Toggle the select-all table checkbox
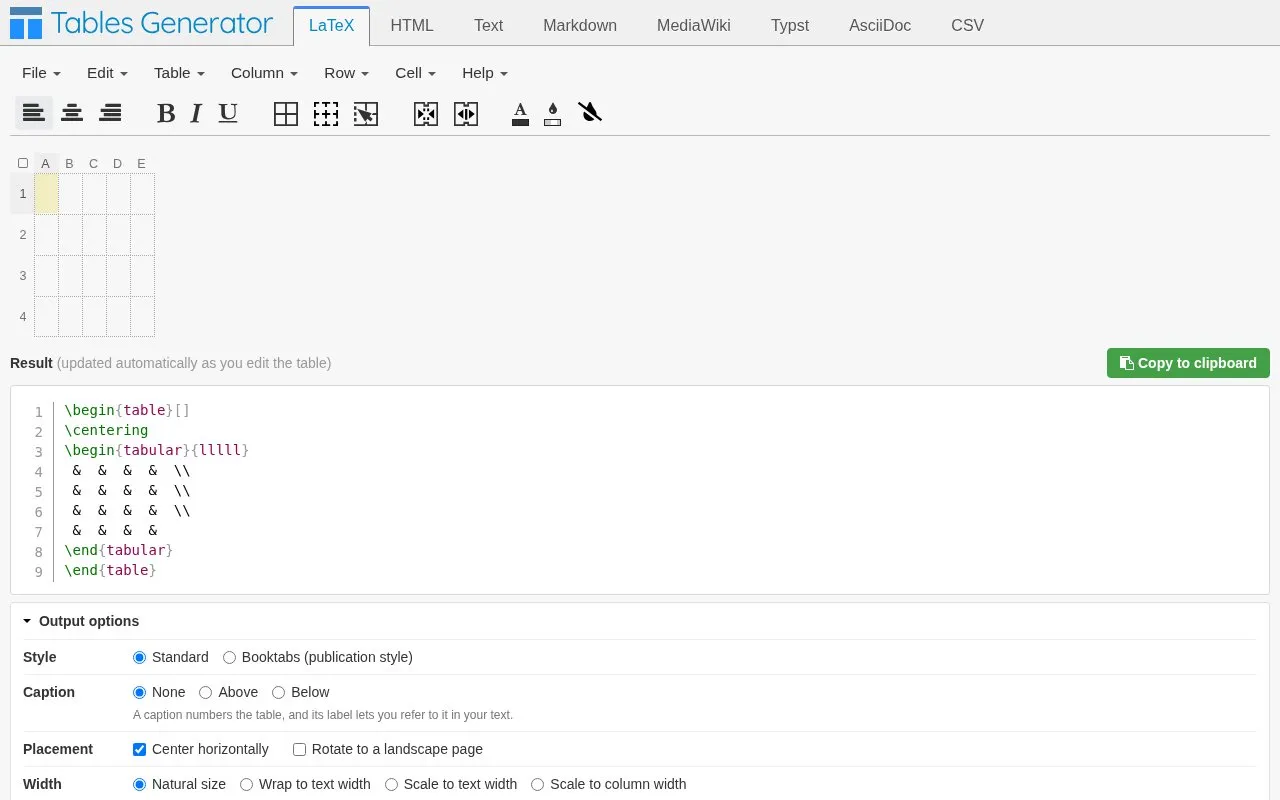 23,163
